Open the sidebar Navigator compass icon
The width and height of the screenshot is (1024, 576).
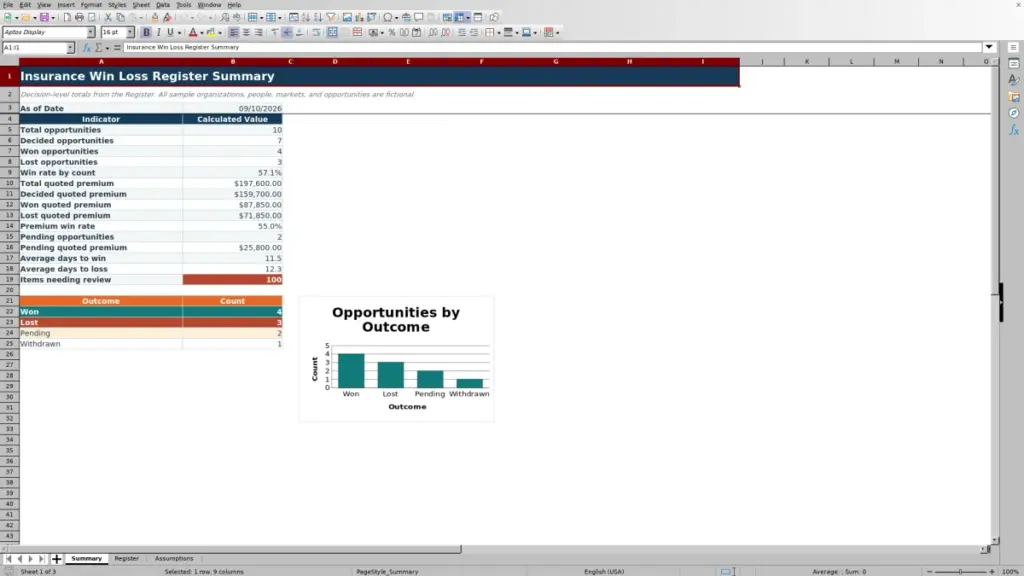[x=1014, y=114]
